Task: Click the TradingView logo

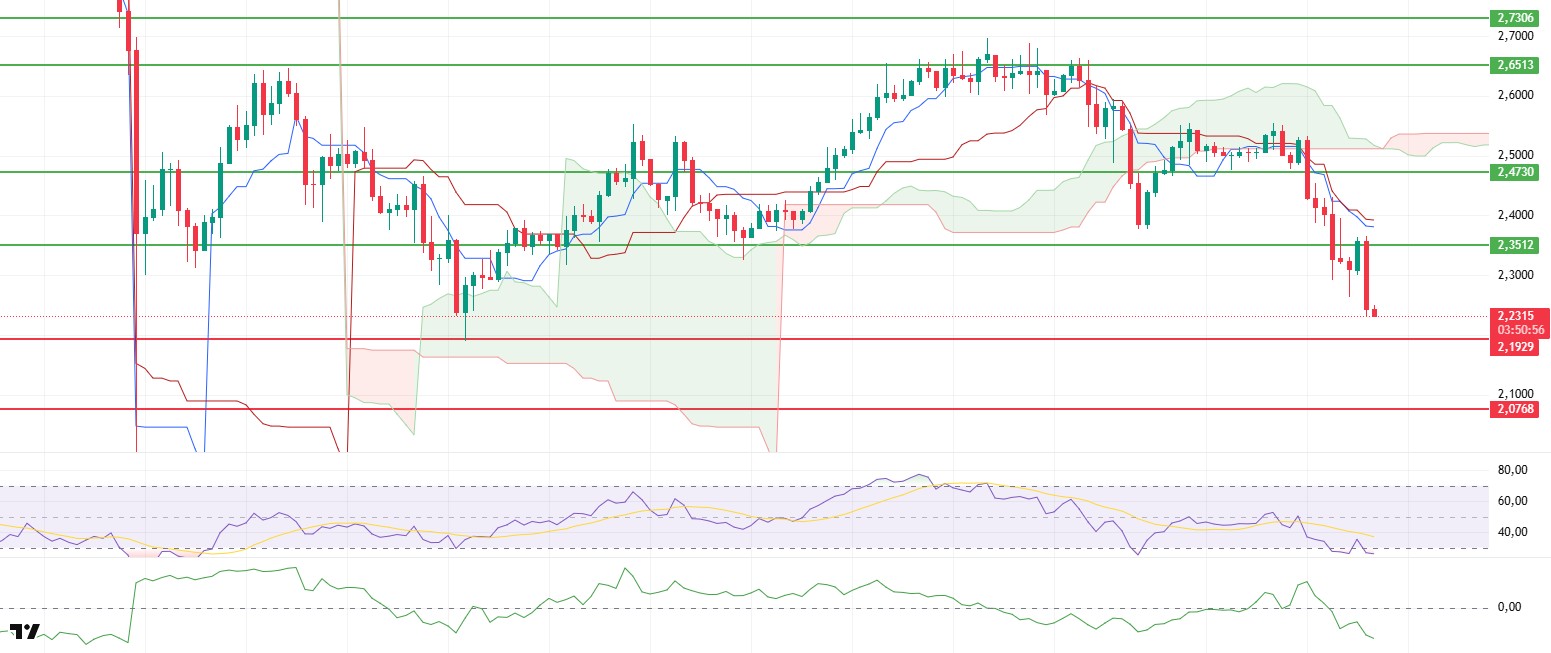Action: click(25, 632)
